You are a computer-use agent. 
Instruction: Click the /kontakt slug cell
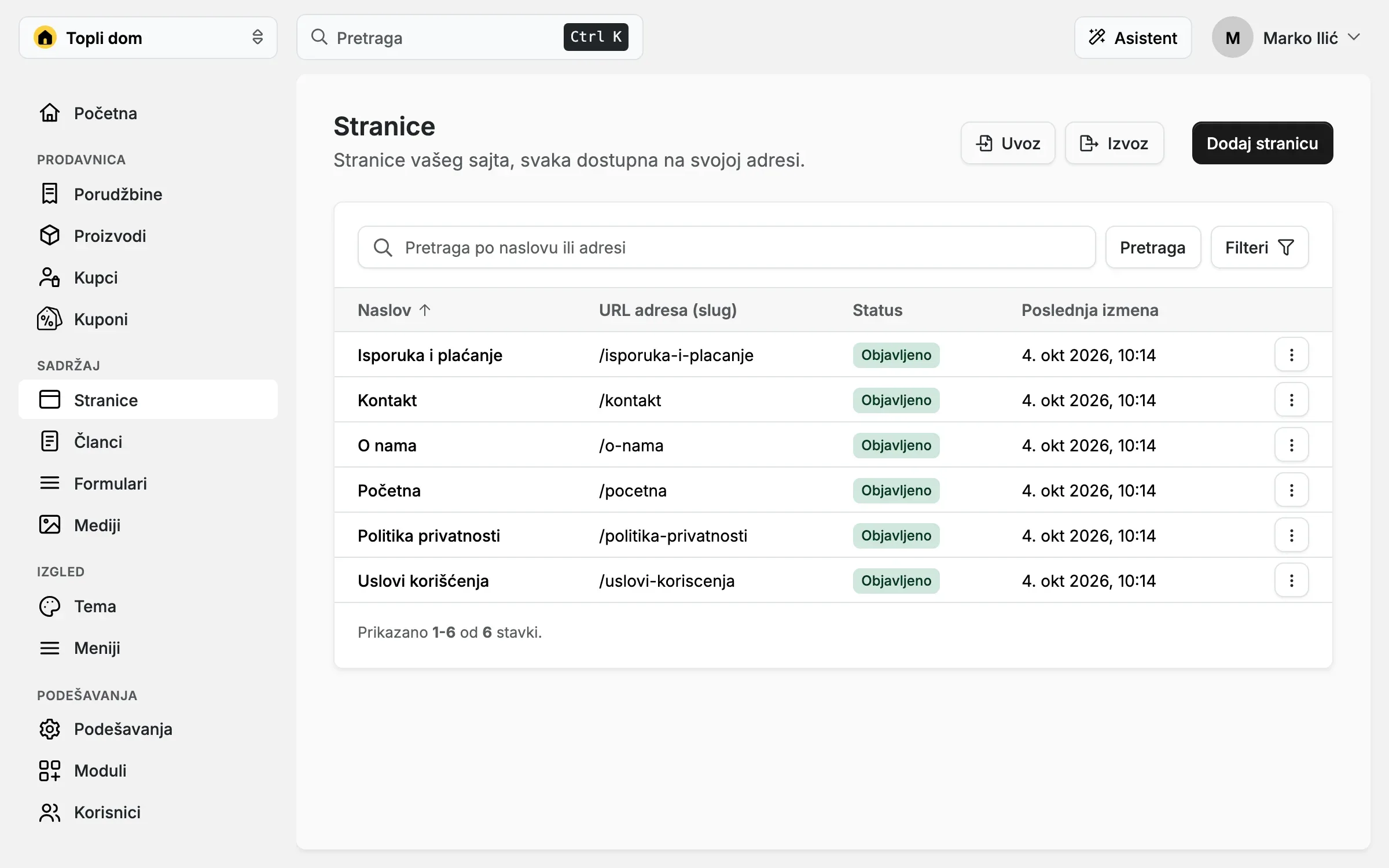click(x=630, y=400)
